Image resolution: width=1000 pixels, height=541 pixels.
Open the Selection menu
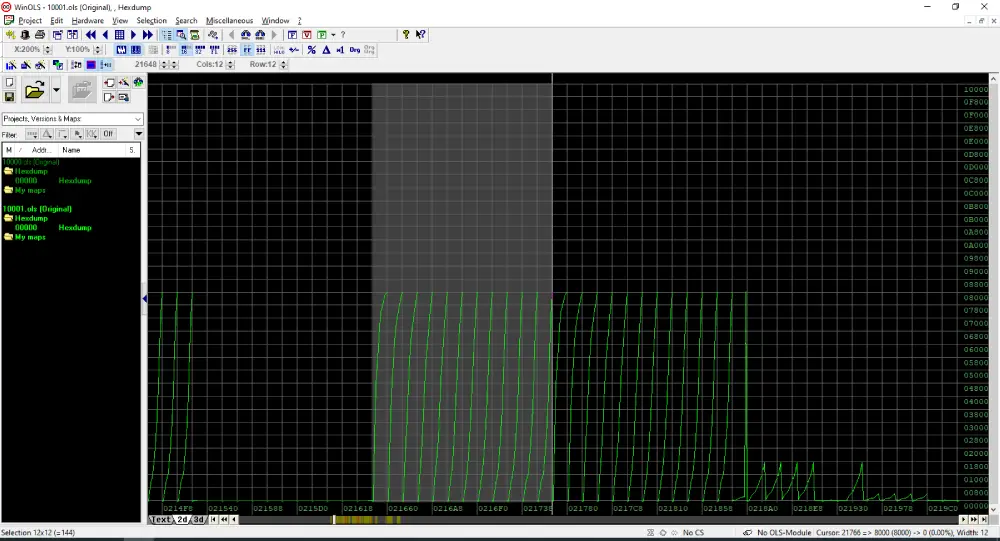(x=151, y=20)
